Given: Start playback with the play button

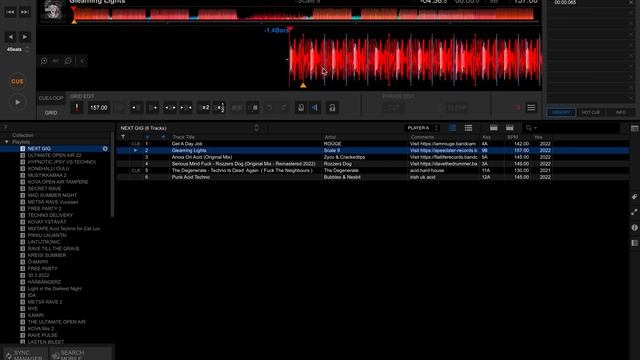Looking at the screenshot, I should pyautogui.click(x=18, y=102).
